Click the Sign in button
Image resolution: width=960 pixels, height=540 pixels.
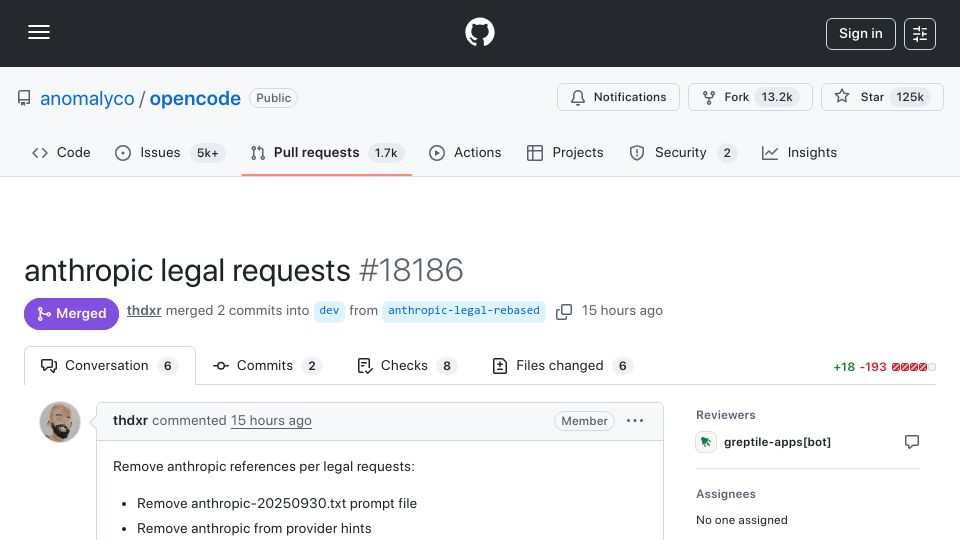[x=860, y=34]
